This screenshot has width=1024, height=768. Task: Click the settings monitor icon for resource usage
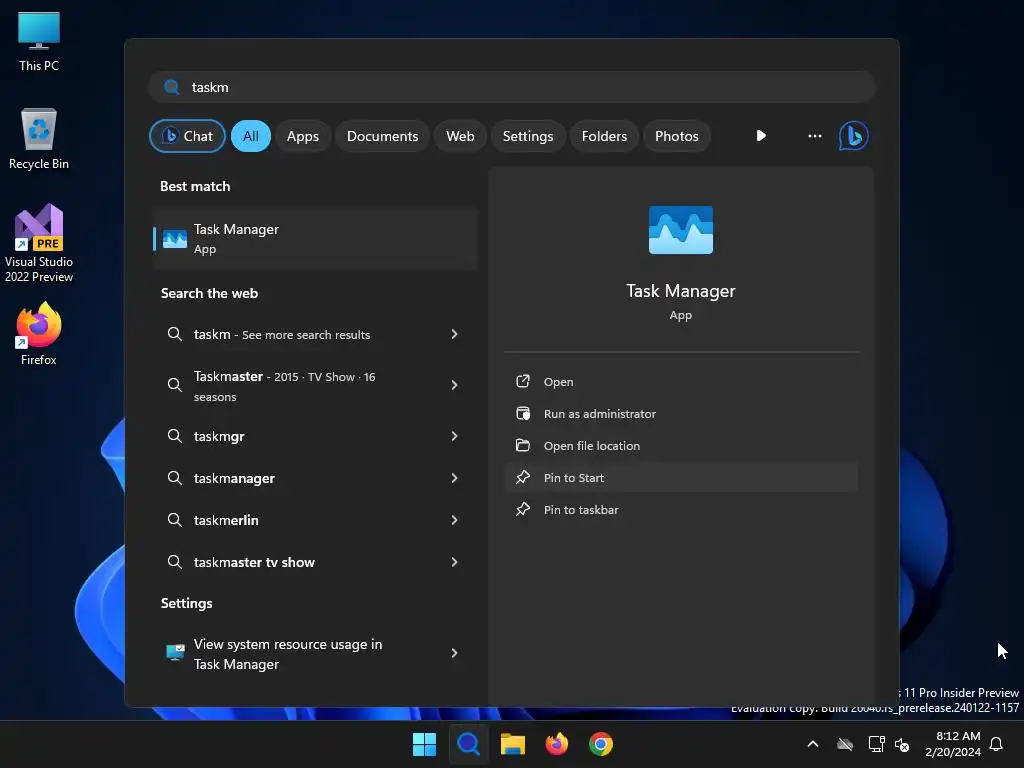click(175, 652)
